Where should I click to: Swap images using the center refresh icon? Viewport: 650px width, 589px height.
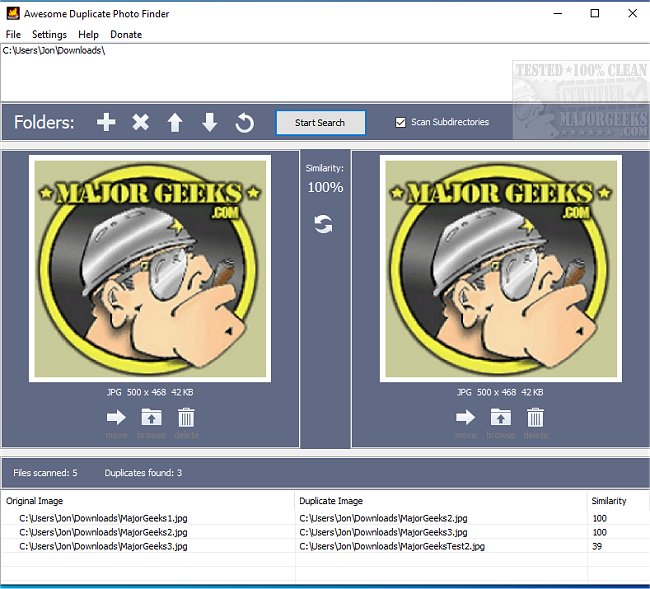[324, 224]
